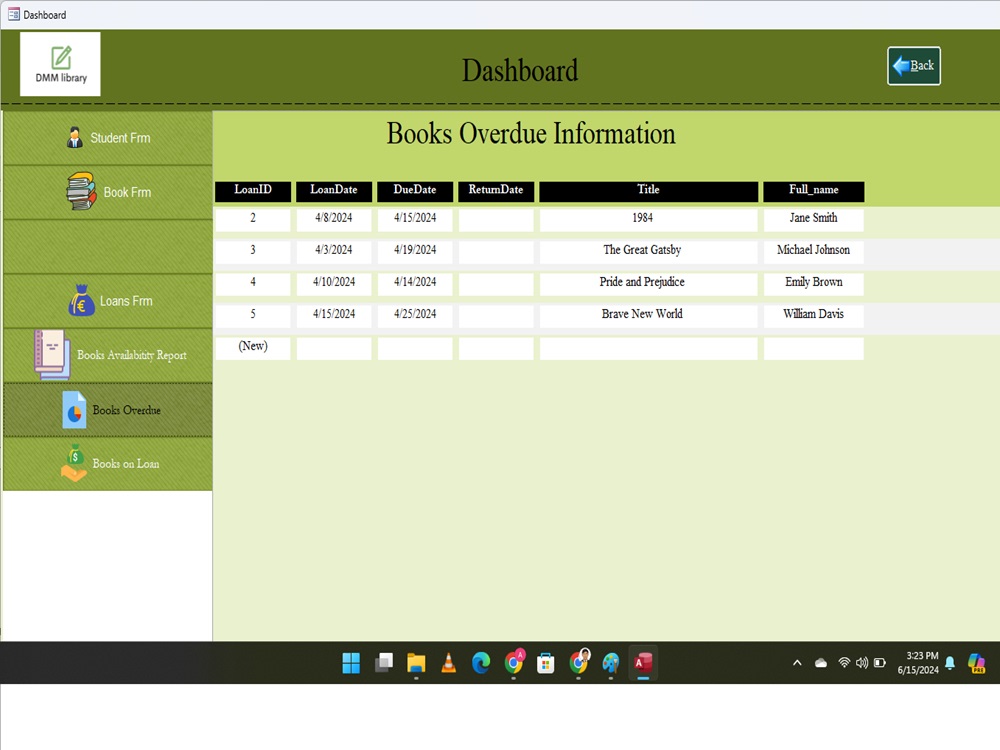Viewport: 1000px width, 750px height.
Task: Open Wi-Fi network settings icon
Action: (x=844, y=663)
